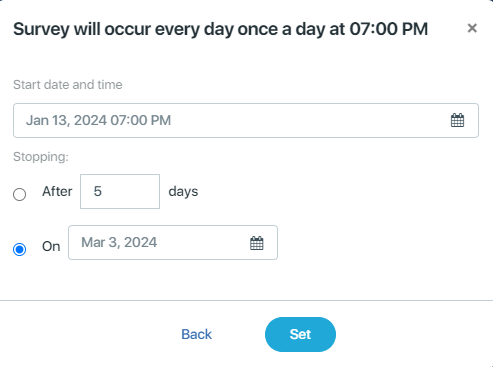Screen dimensions: 493x367
Task: Select the On date stopping option
Action: [x=20, y=249]
